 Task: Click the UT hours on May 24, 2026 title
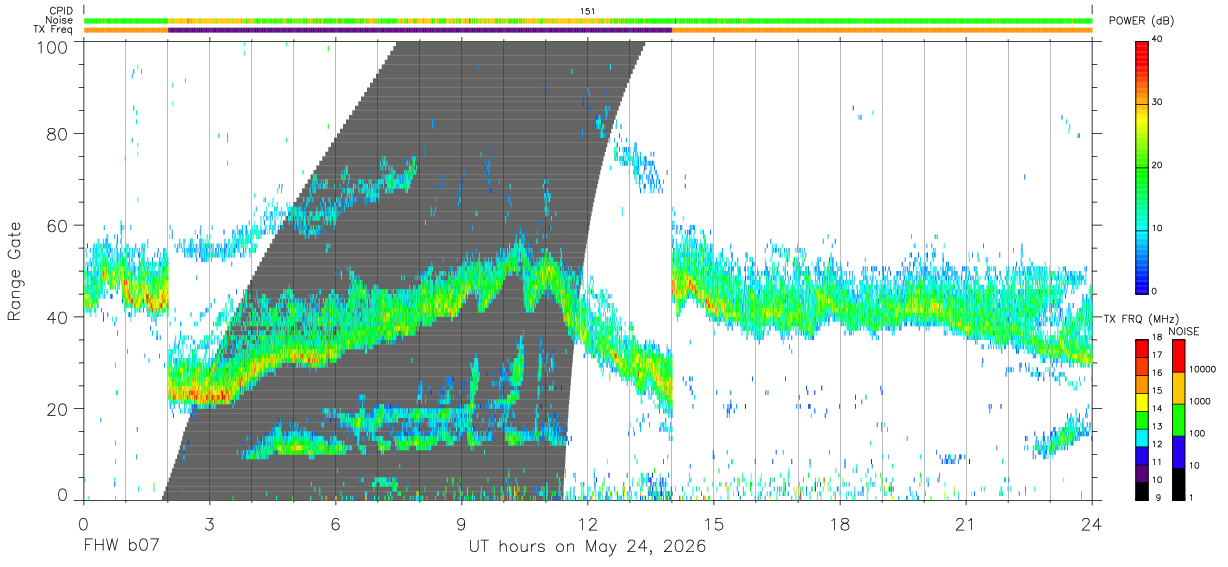(x=588, y=547)
